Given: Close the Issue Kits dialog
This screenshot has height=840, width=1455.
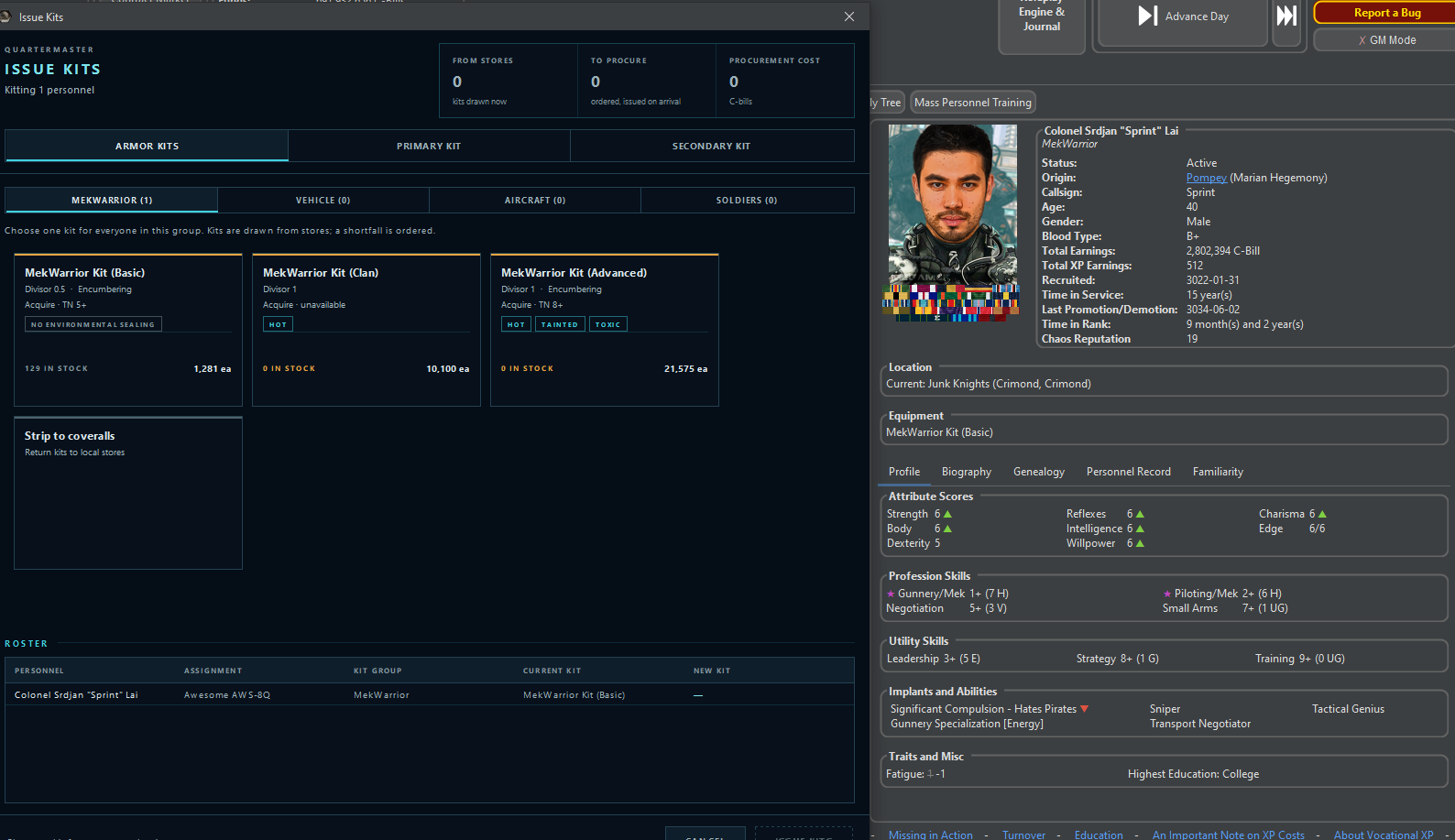Looking at the screenshot, I should [849, 16].
